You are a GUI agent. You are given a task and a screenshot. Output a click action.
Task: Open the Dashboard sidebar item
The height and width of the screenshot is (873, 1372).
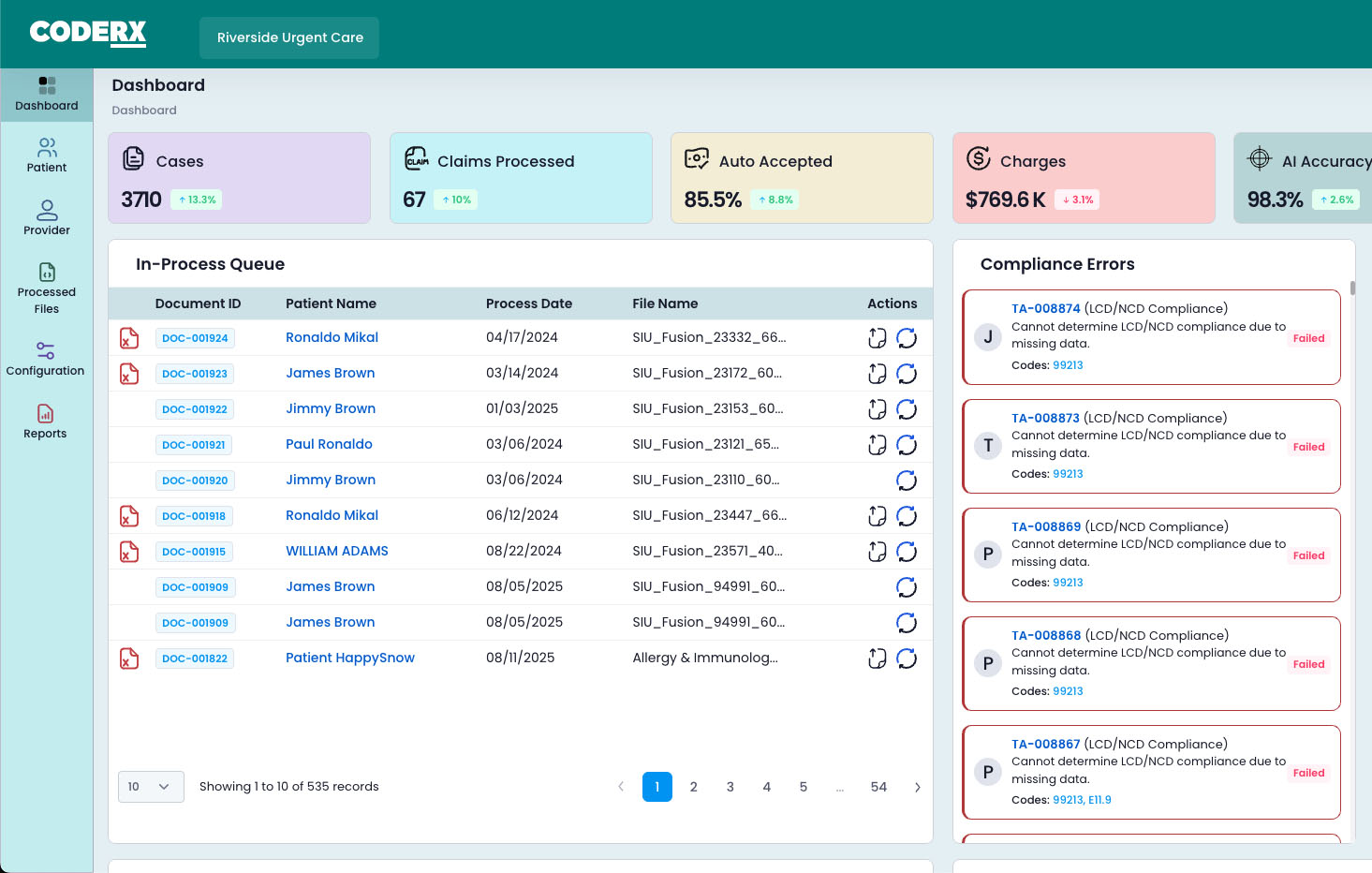click(47, 95)
